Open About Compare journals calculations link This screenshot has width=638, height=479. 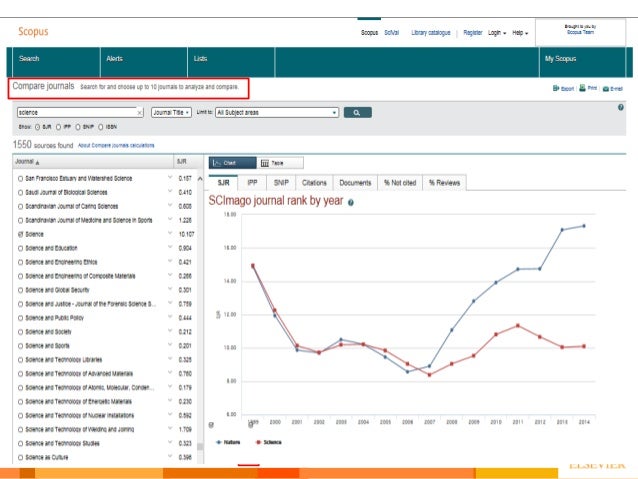(x=118, y=145)
